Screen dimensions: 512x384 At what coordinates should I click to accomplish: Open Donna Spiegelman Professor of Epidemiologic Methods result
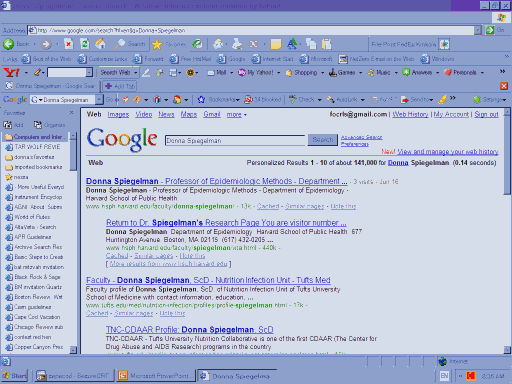pos(217,181)
